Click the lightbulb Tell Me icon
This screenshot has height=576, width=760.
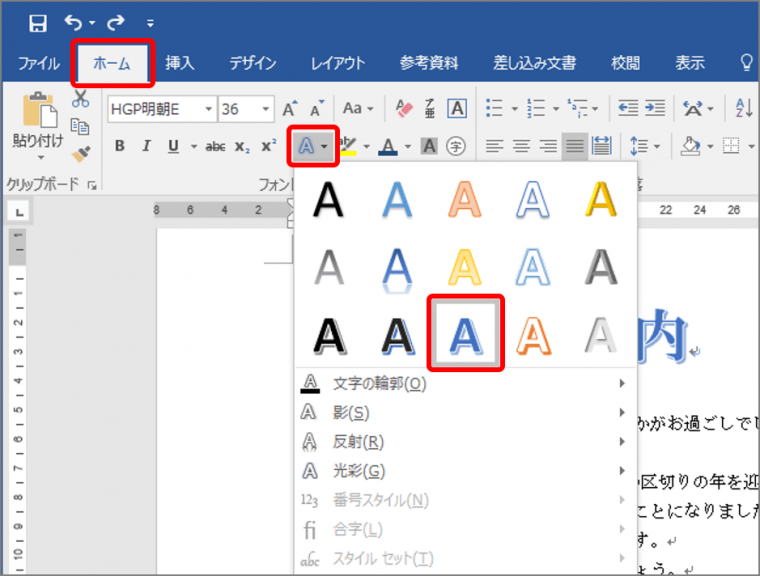pos(746,63)
